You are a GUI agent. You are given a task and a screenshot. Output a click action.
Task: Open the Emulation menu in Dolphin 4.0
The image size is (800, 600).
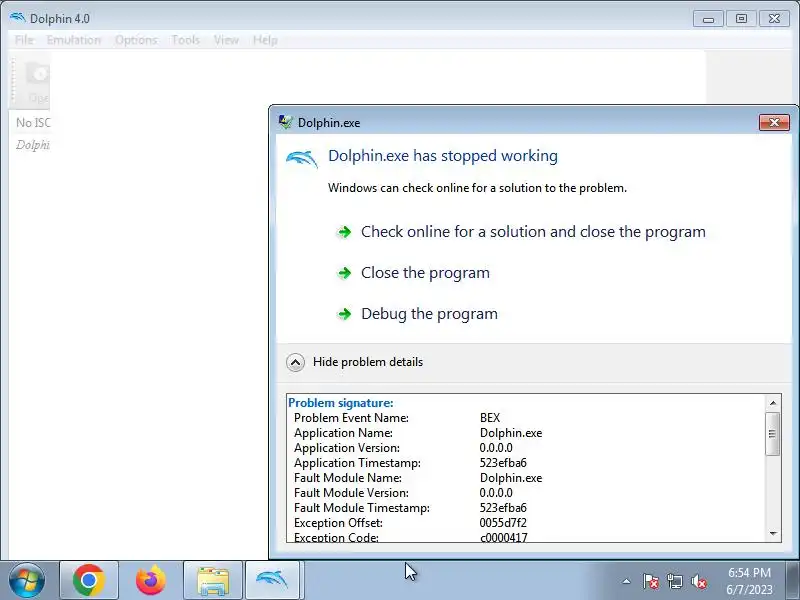(73, 40)
